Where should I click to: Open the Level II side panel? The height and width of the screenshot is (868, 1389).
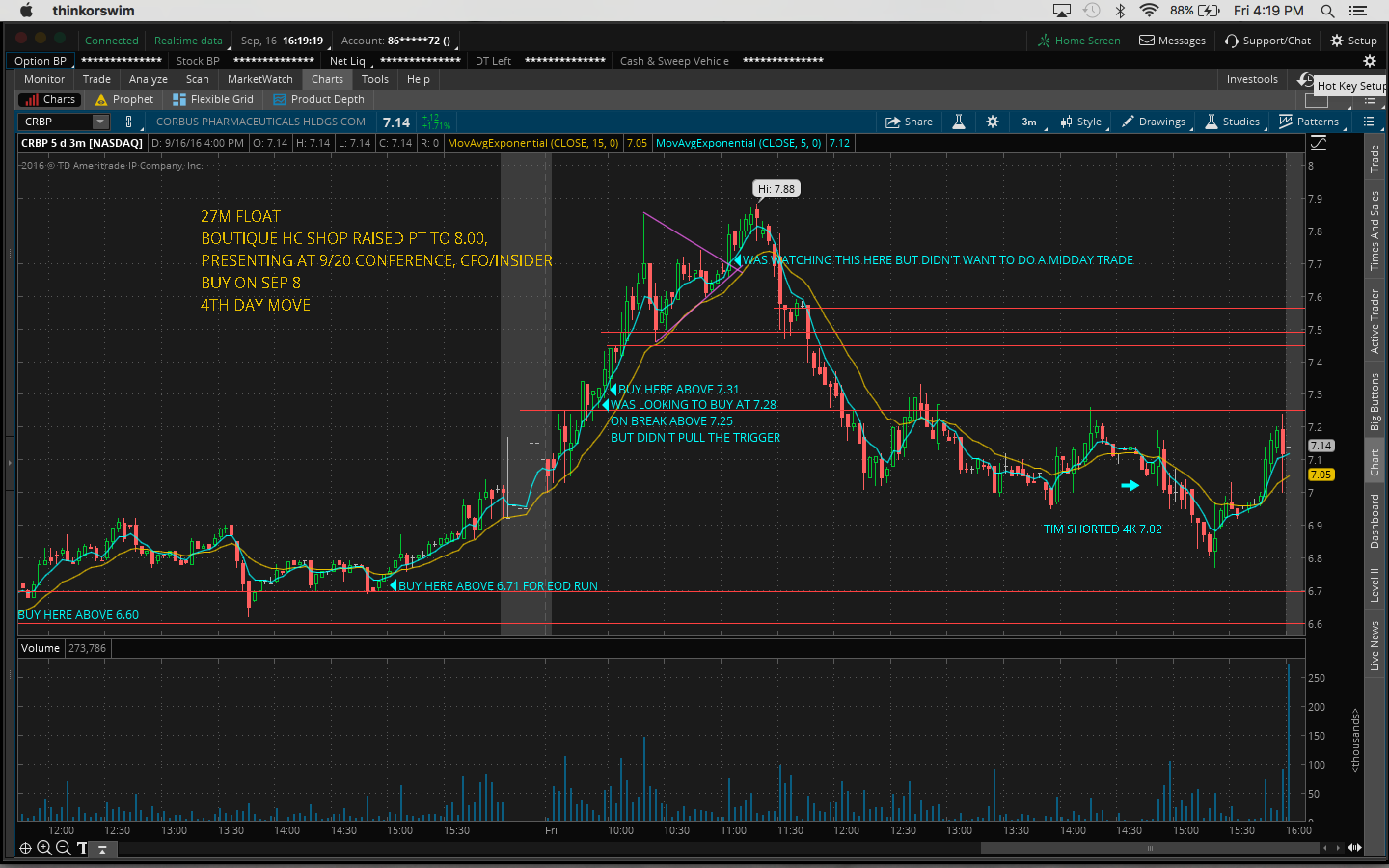(x=1375, y=585)
